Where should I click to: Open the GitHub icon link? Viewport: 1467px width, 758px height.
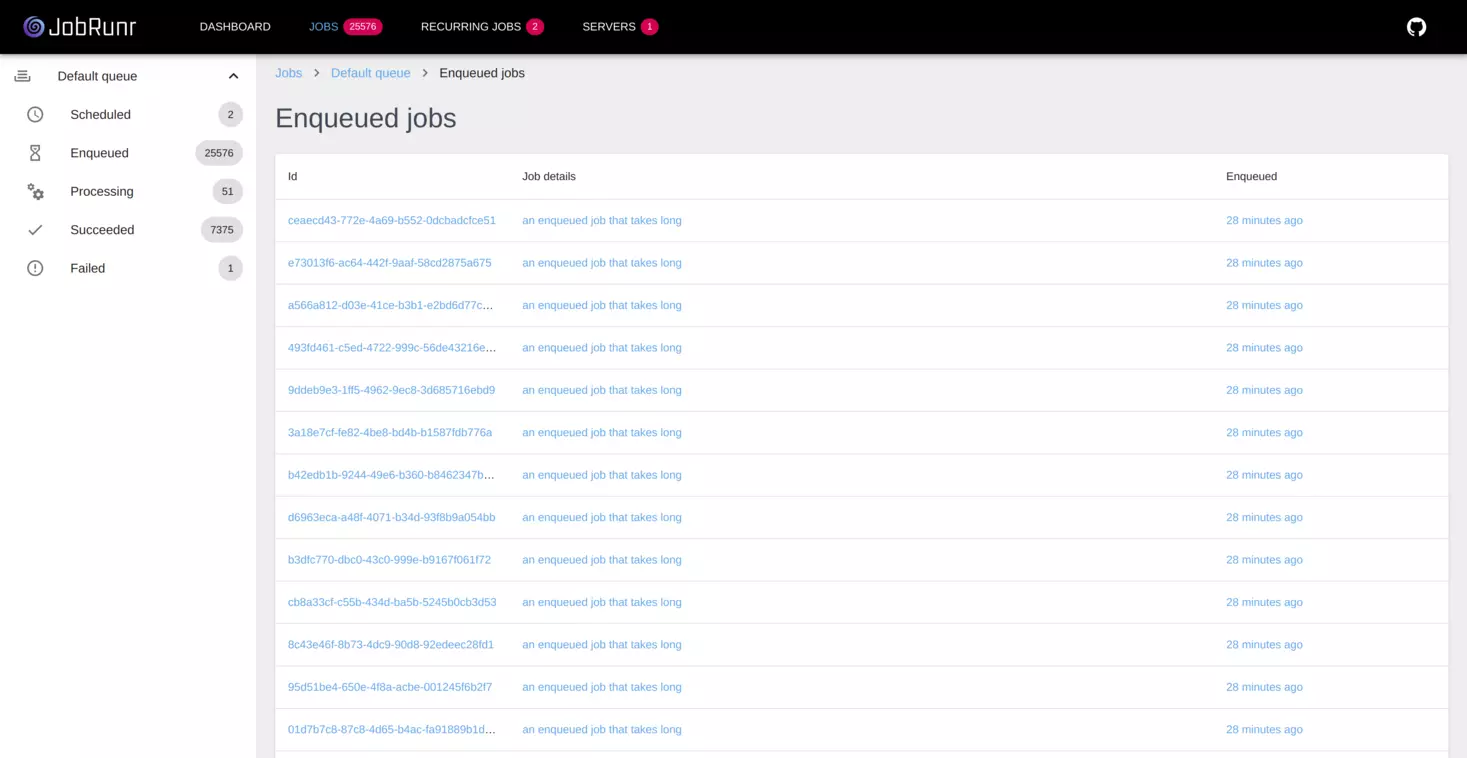[1416, 27]
